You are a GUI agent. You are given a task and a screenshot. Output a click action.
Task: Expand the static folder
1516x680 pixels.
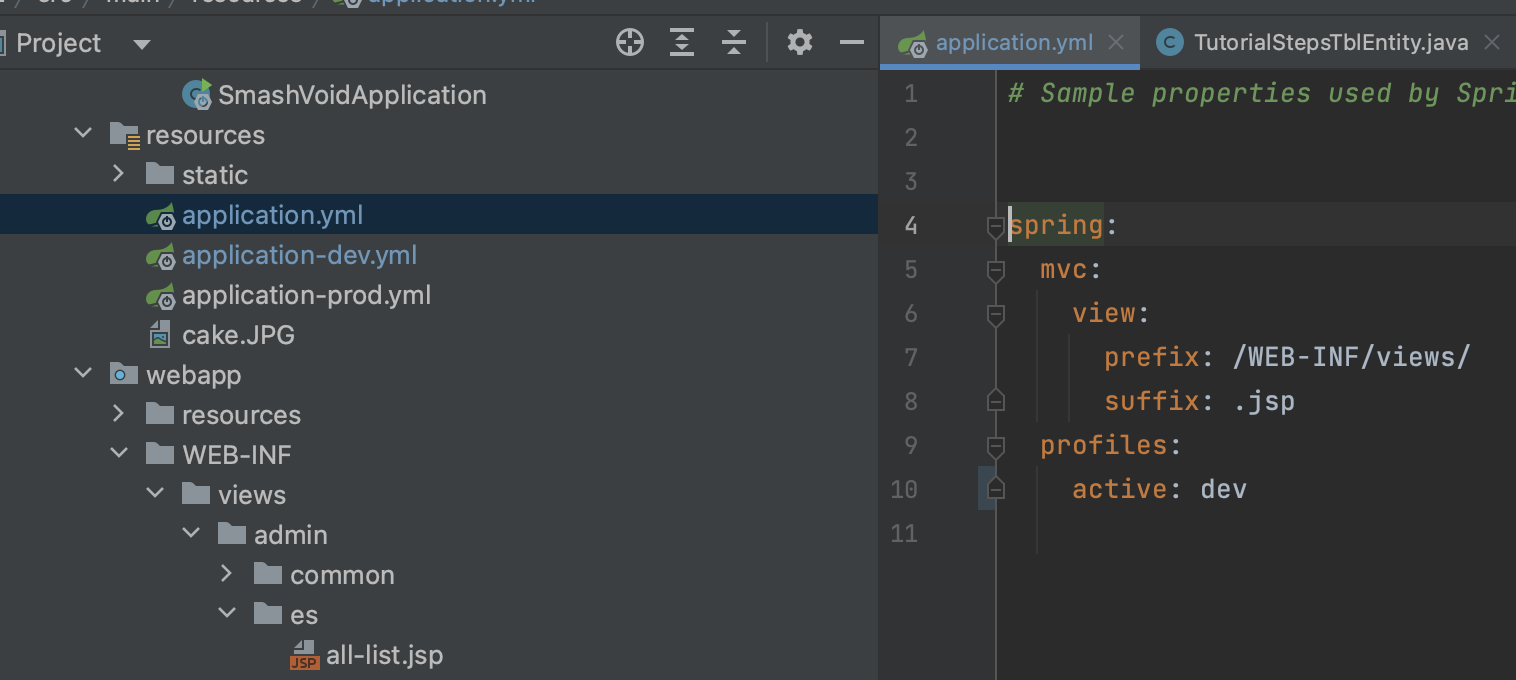click(x=119, y=174)
